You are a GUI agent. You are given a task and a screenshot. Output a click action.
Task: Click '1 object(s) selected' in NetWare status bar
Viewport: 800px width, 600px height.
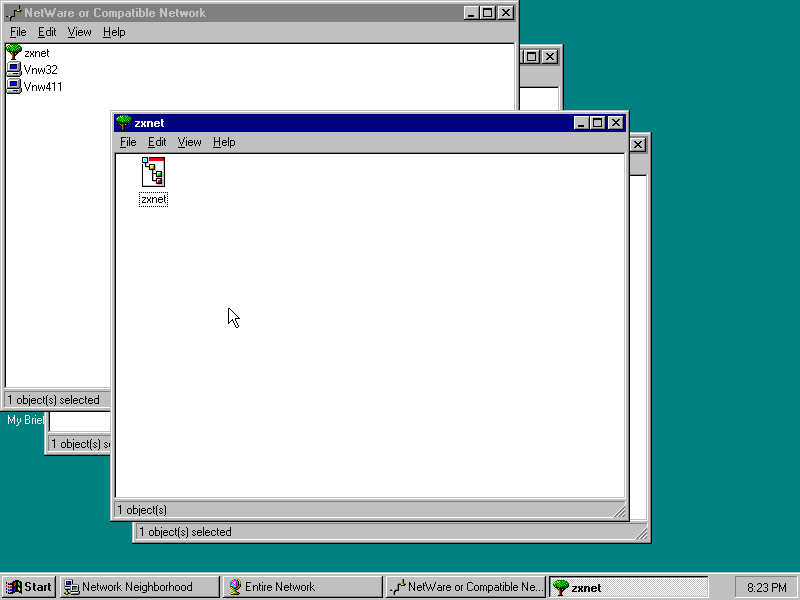click(x=53, y=399)
